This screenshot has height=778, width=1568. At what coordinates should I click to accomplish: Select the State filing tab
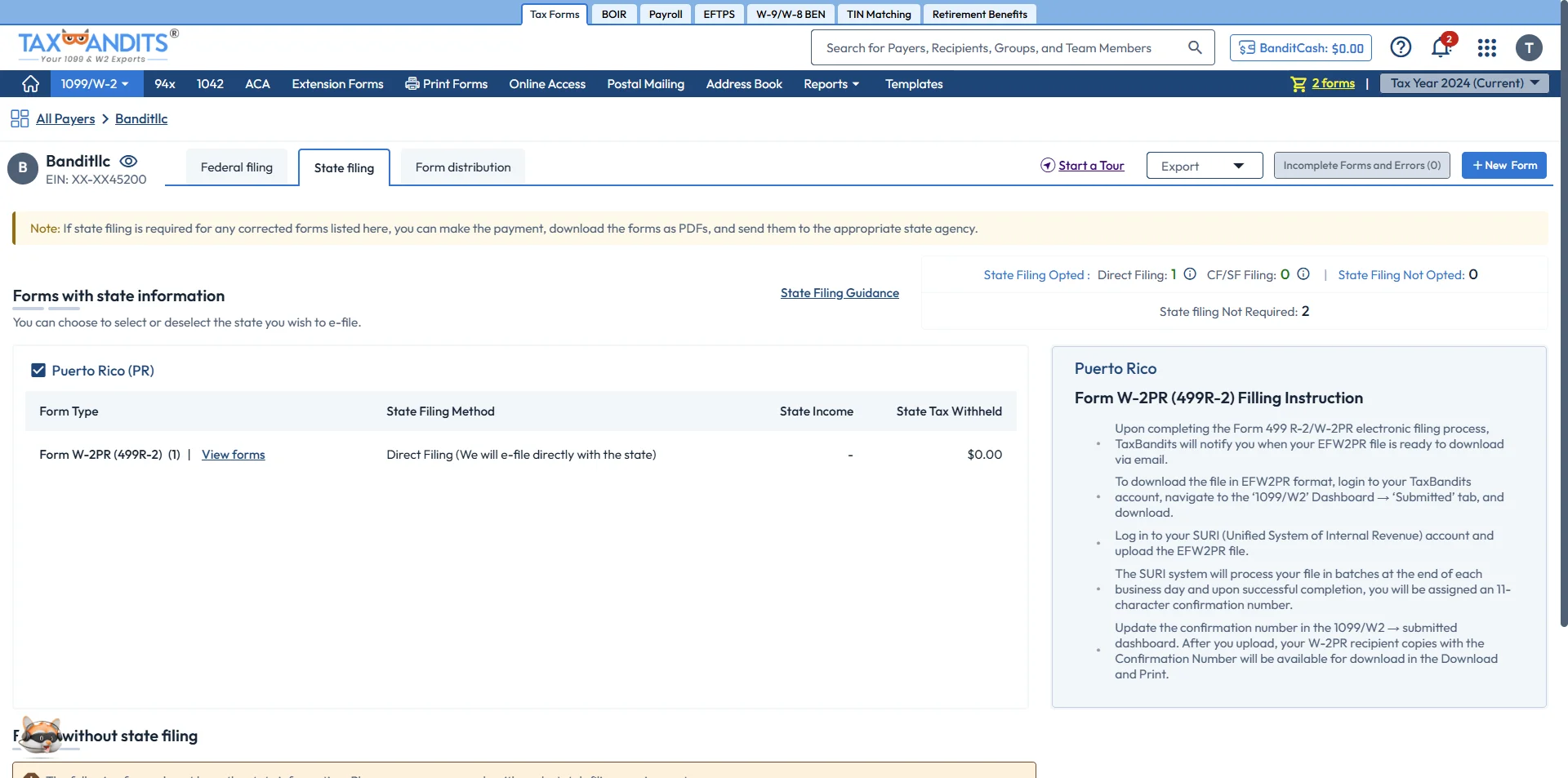pos(344,167)
